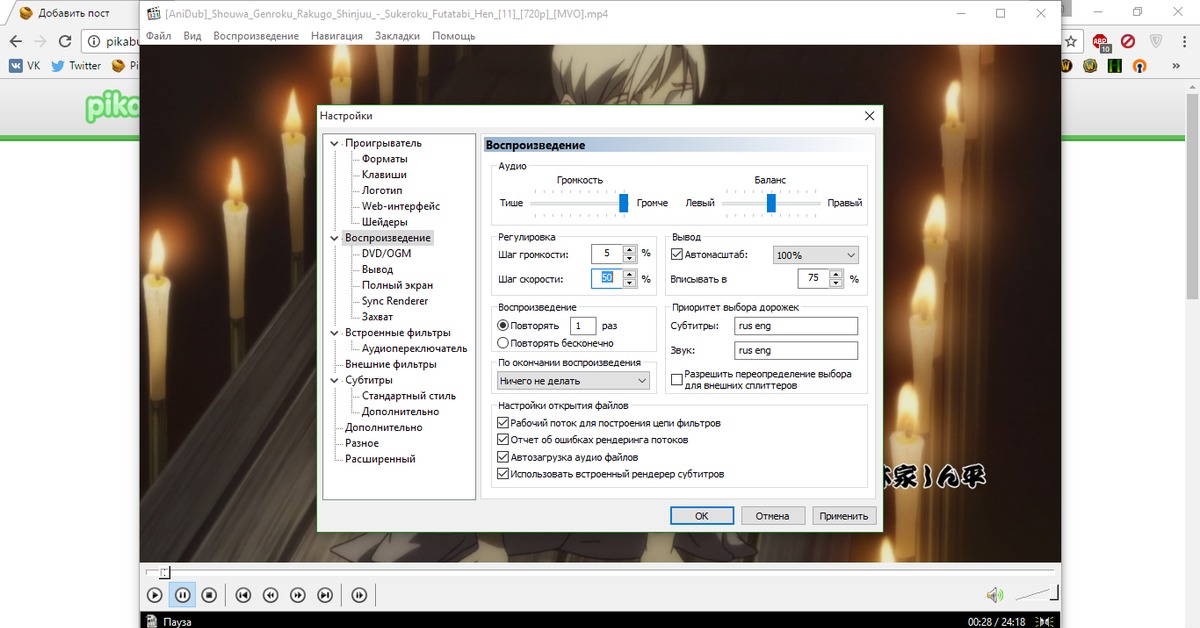Viewport: 1200px width, 628px height.
Task: Click the rewind (decrease speed) icon
Action: point(270,595)
